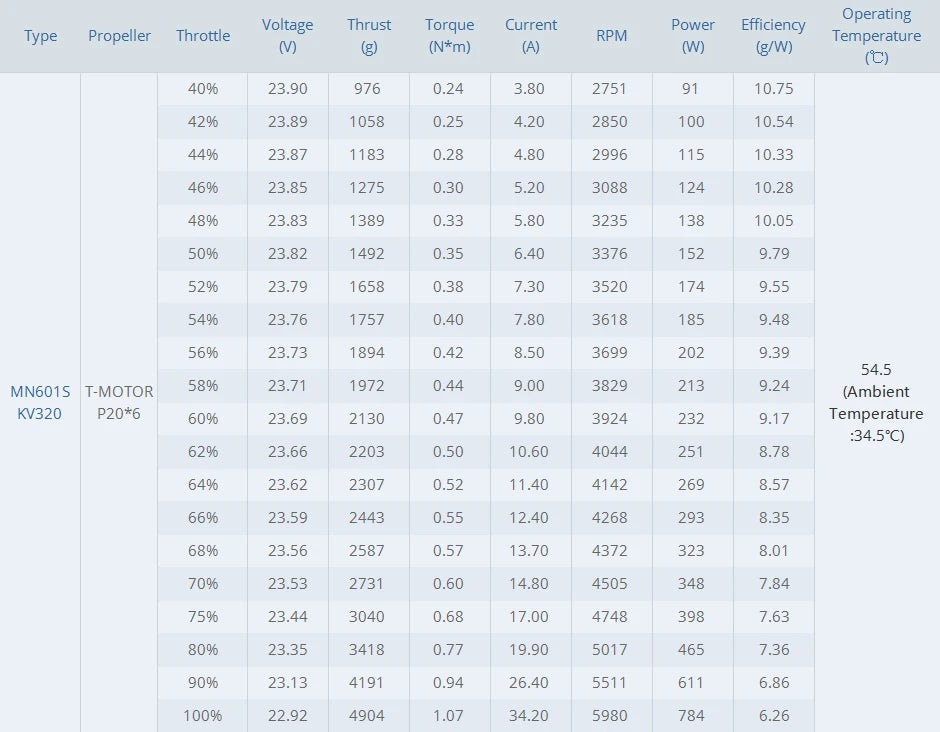Click the Propeller column header
The height and width of the screenshot is (732, 940).
(119, 36)
